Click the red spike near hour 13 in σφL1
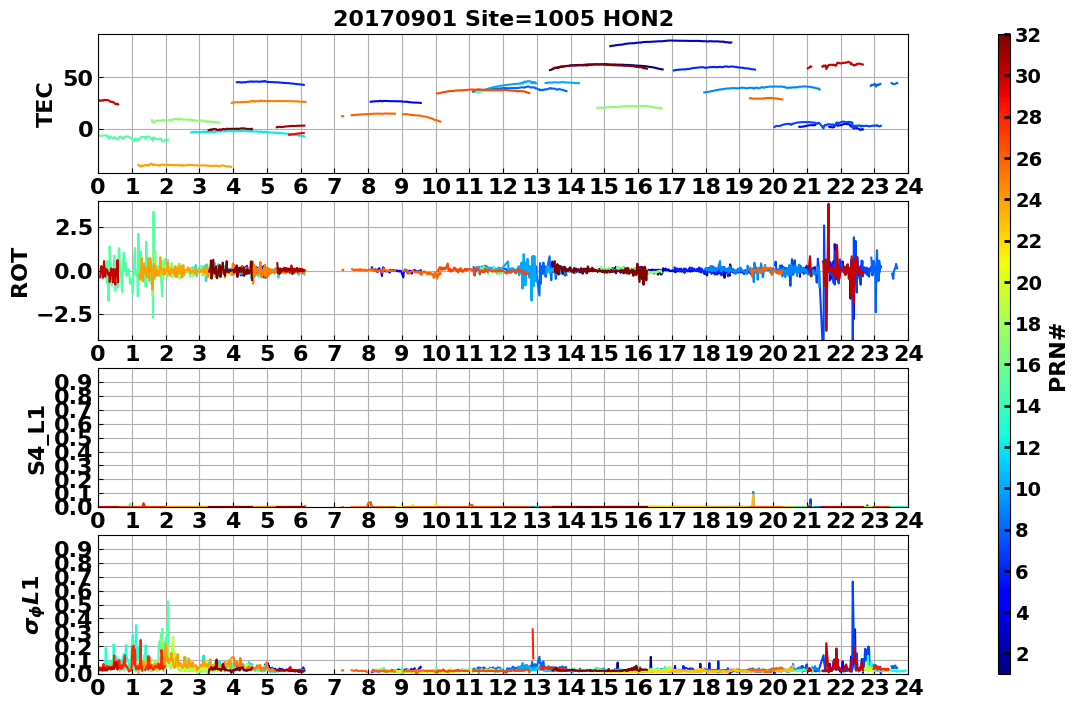Image resolution: width=1077 pixels, height=709 pixels. 532,642
